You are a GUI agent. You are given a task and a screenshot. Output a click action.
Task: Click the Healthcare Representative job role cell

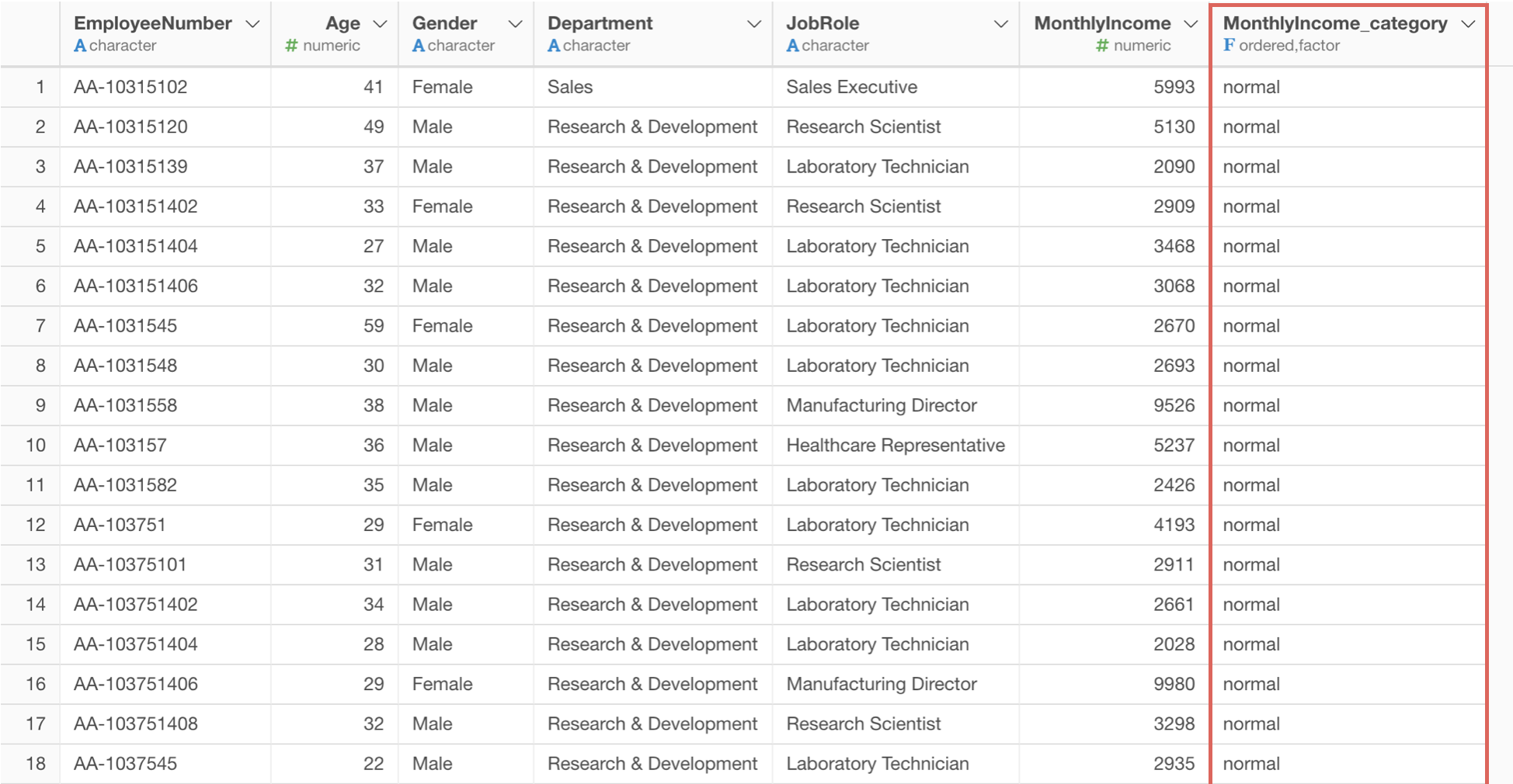[896, 446]
